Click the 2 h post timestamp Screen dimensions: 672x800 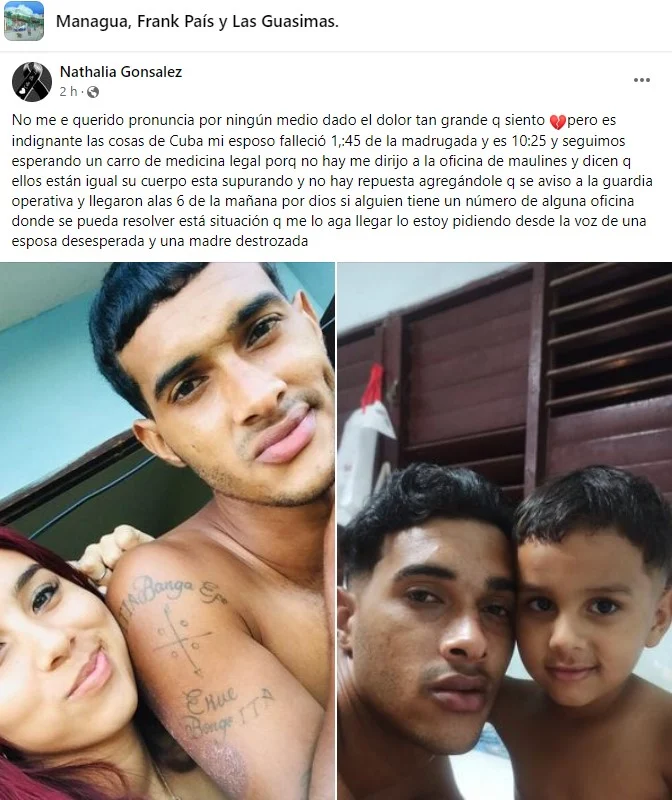pos(68,92)
